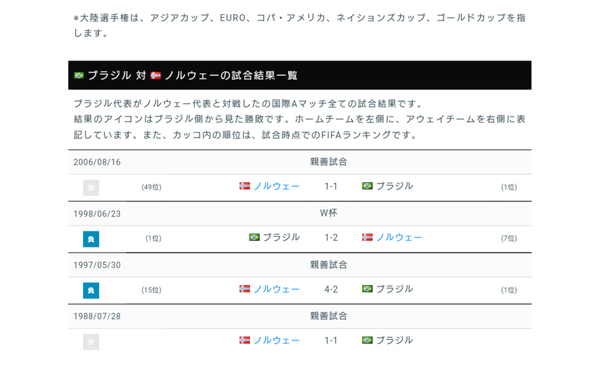The width and height of the screenshot is (615, 369).
Task: Click the blue loss icon for 1997 match
Action: 91,291
